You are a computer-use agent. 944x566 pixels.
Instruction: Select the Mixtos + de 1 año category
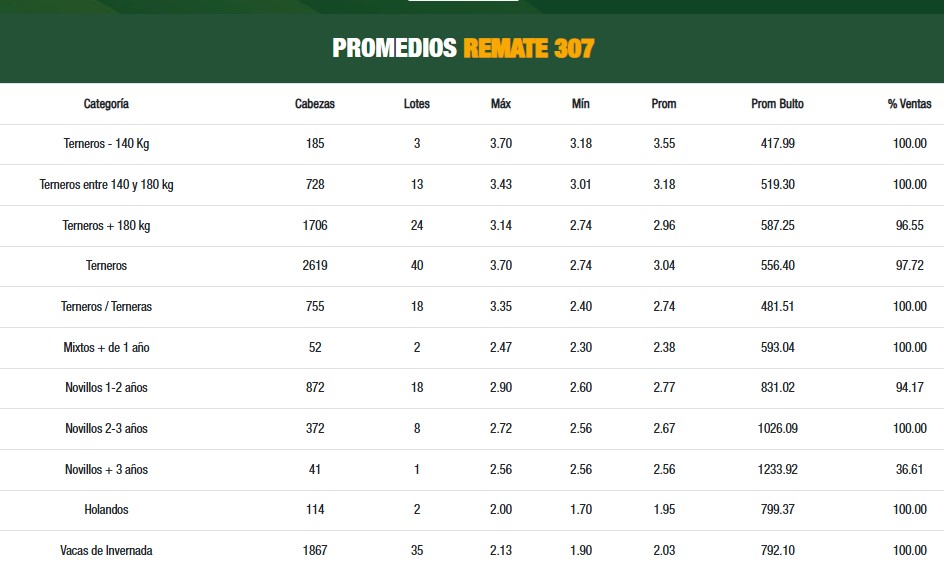pos(106,348)
